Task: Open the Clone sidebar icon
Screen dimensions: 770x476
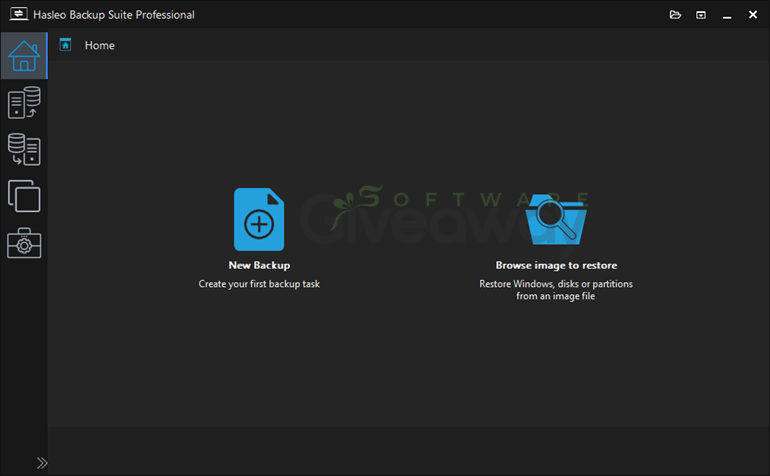Action: [x=24, y=196]
